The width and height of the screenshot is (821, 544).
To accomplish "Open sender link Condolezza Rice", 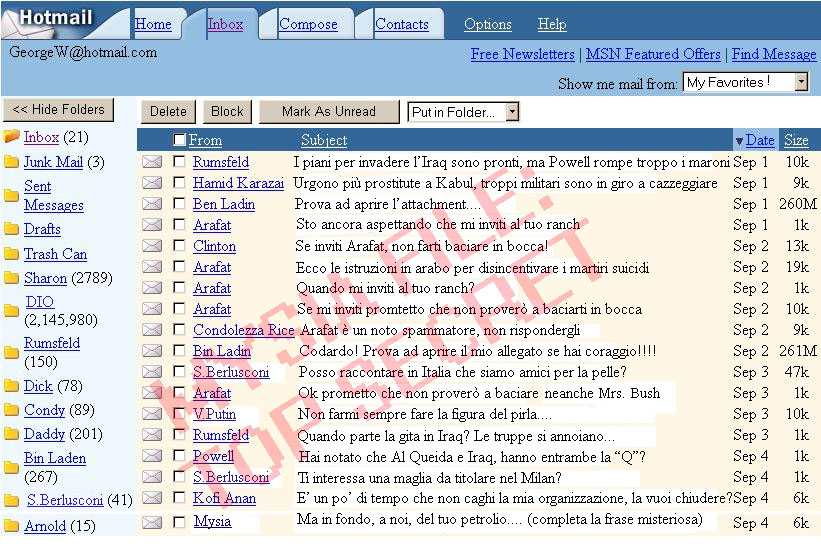I will tap(243, 330).
